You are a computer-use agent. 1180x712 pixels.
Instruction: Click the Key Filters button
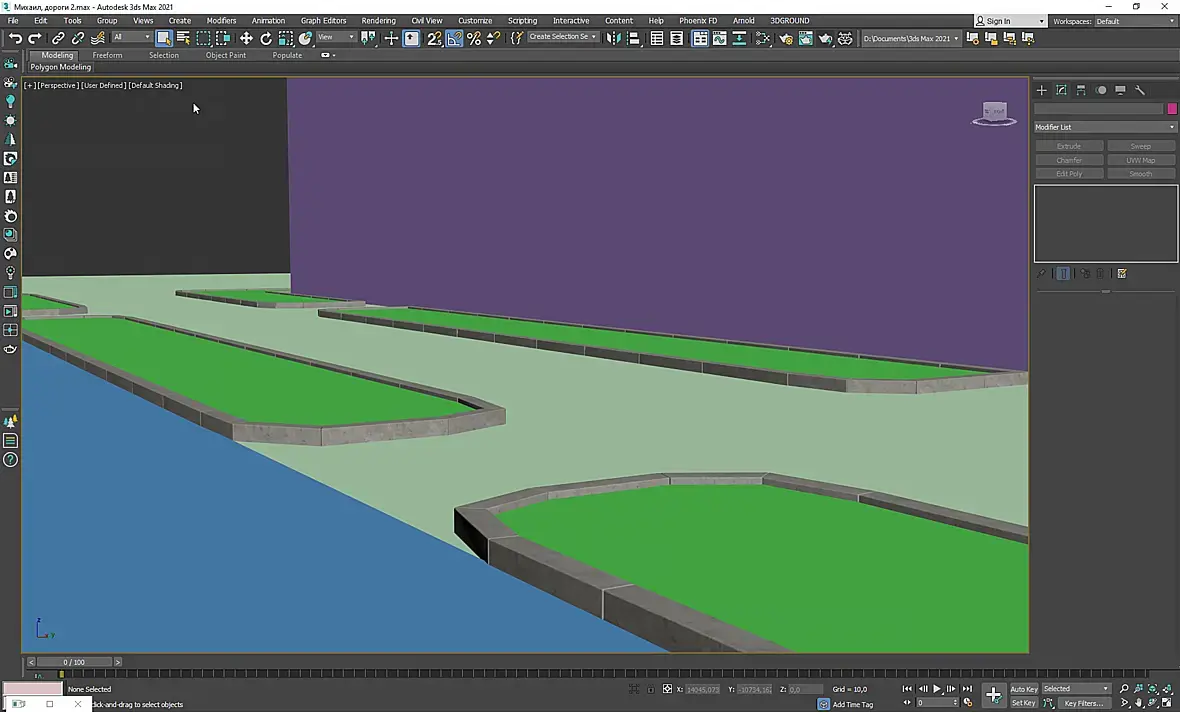tap(1083, 703)
